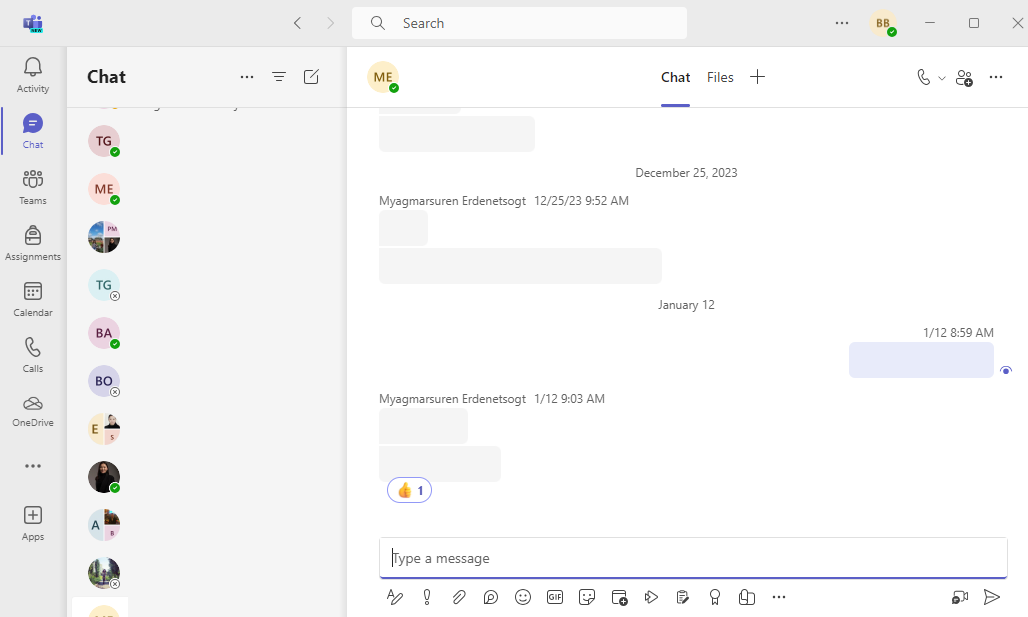Screen dimensions: 1028x617
Task: Select the Chat tab in conversation header
Action: click(x=675, y=77)
